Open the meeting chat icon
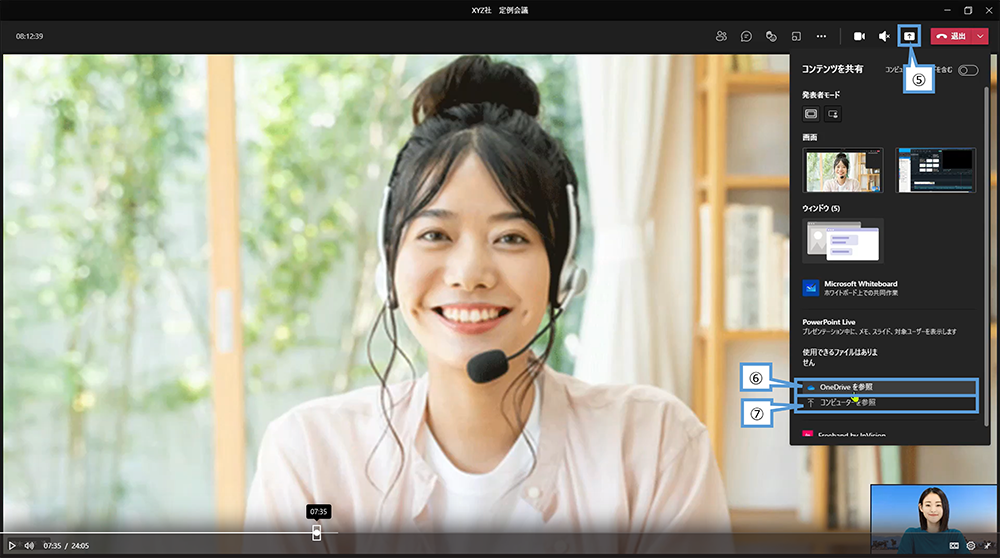 746,36
